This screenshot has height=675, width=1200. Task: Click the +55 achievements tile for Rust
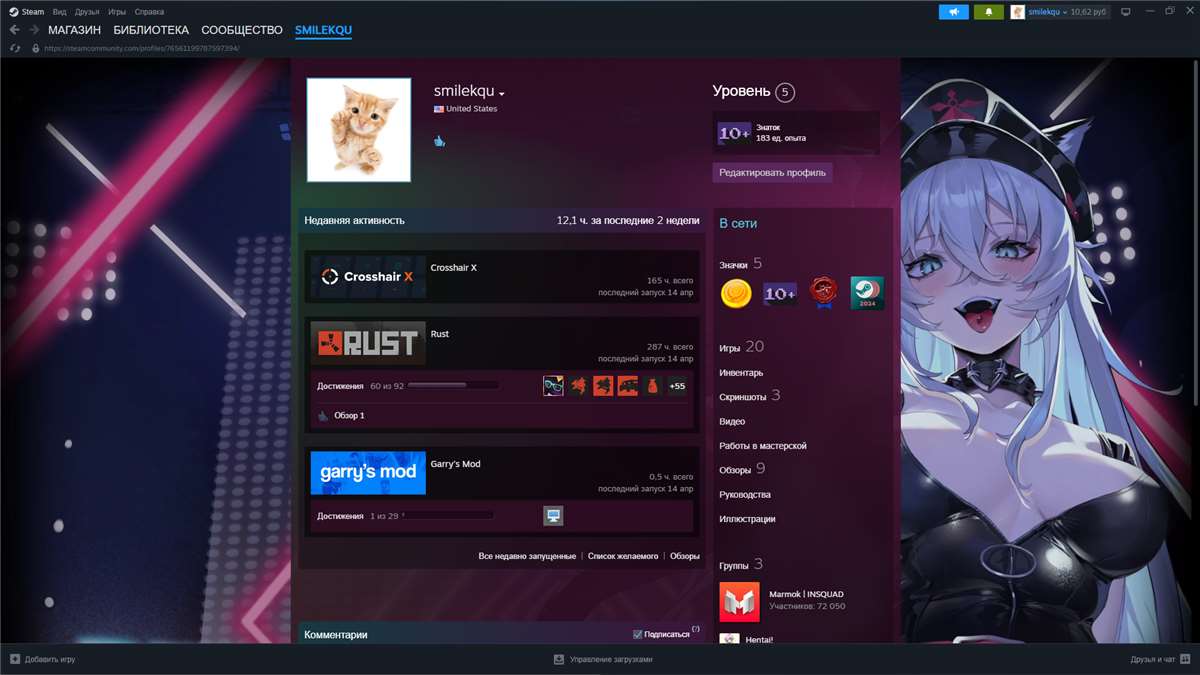click(x=676, y=385)
